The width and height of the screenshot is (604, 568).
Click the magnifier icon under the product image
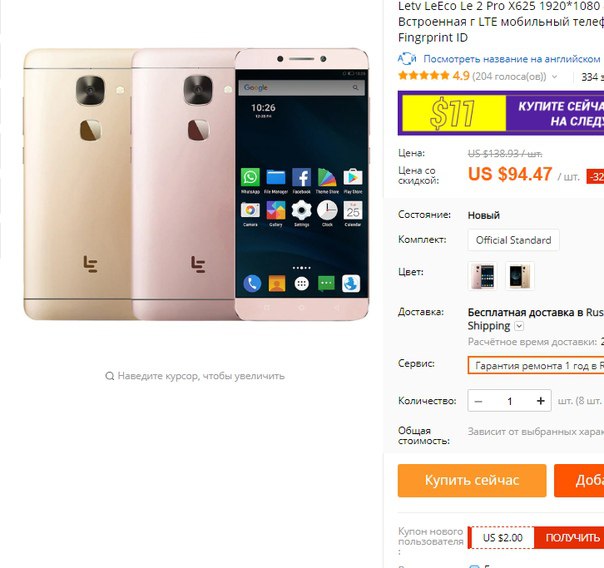[x=109, y=376]
